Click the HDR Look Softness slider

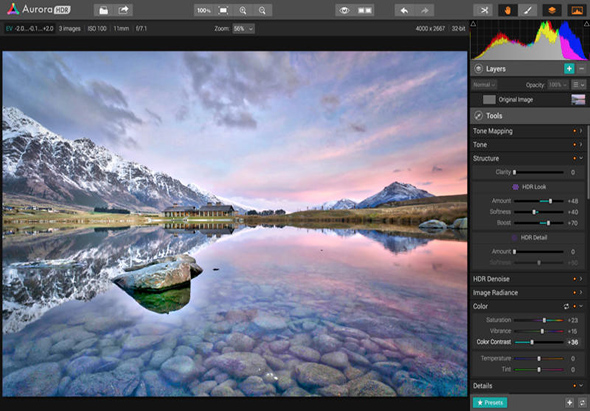[538, 212]
